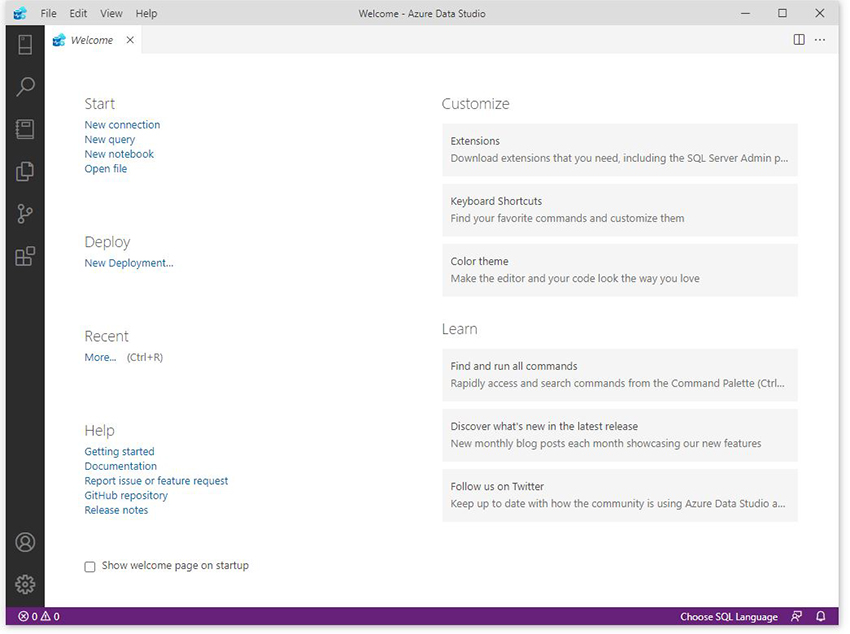Open the Notebooks view icon
The width and height of the screenshot is (850, 634).
point(25,129)
